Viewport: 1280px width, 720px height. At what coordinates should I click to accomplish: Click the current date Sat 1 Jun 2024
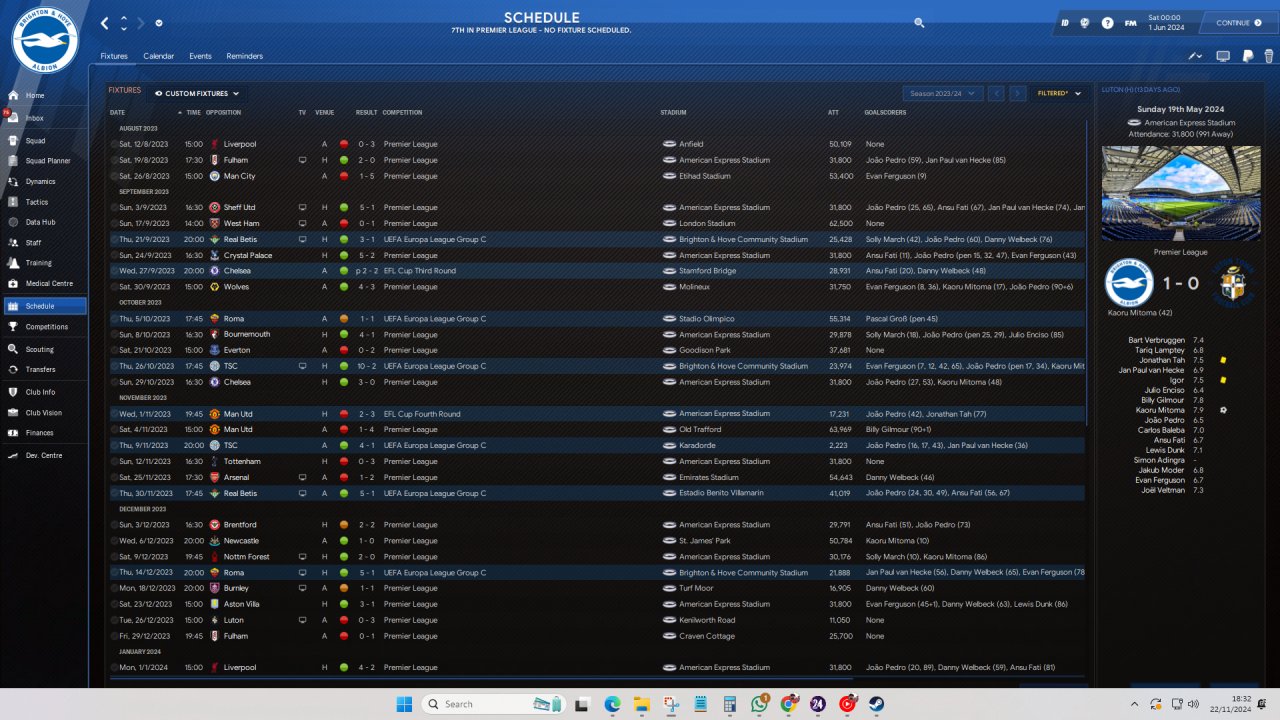pos(1165,22)
